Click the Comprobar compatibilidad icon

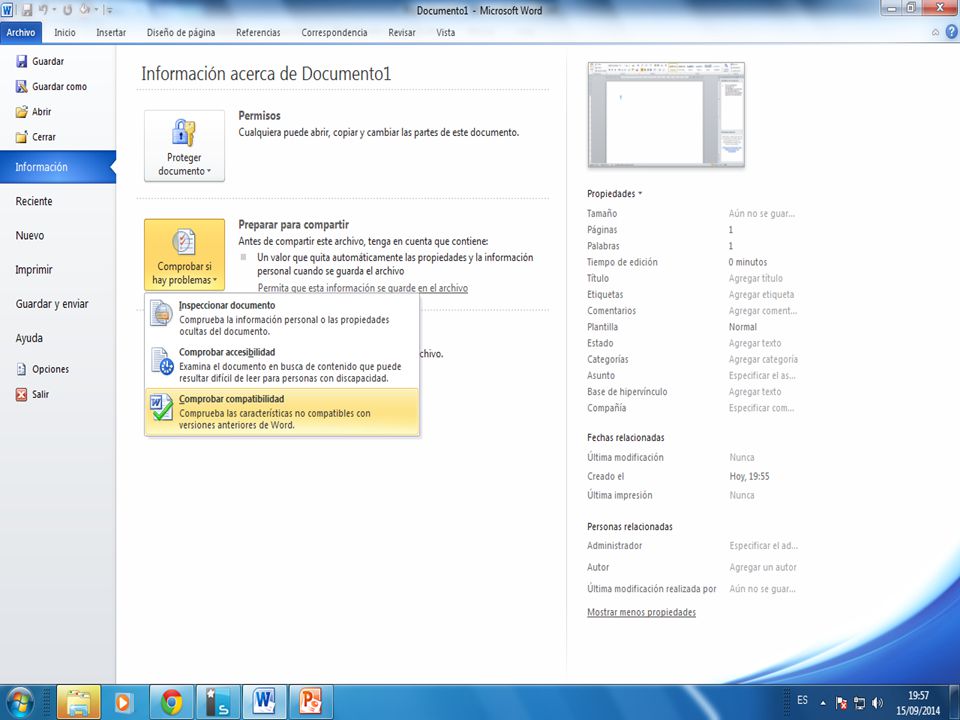(x=162, y=407)
